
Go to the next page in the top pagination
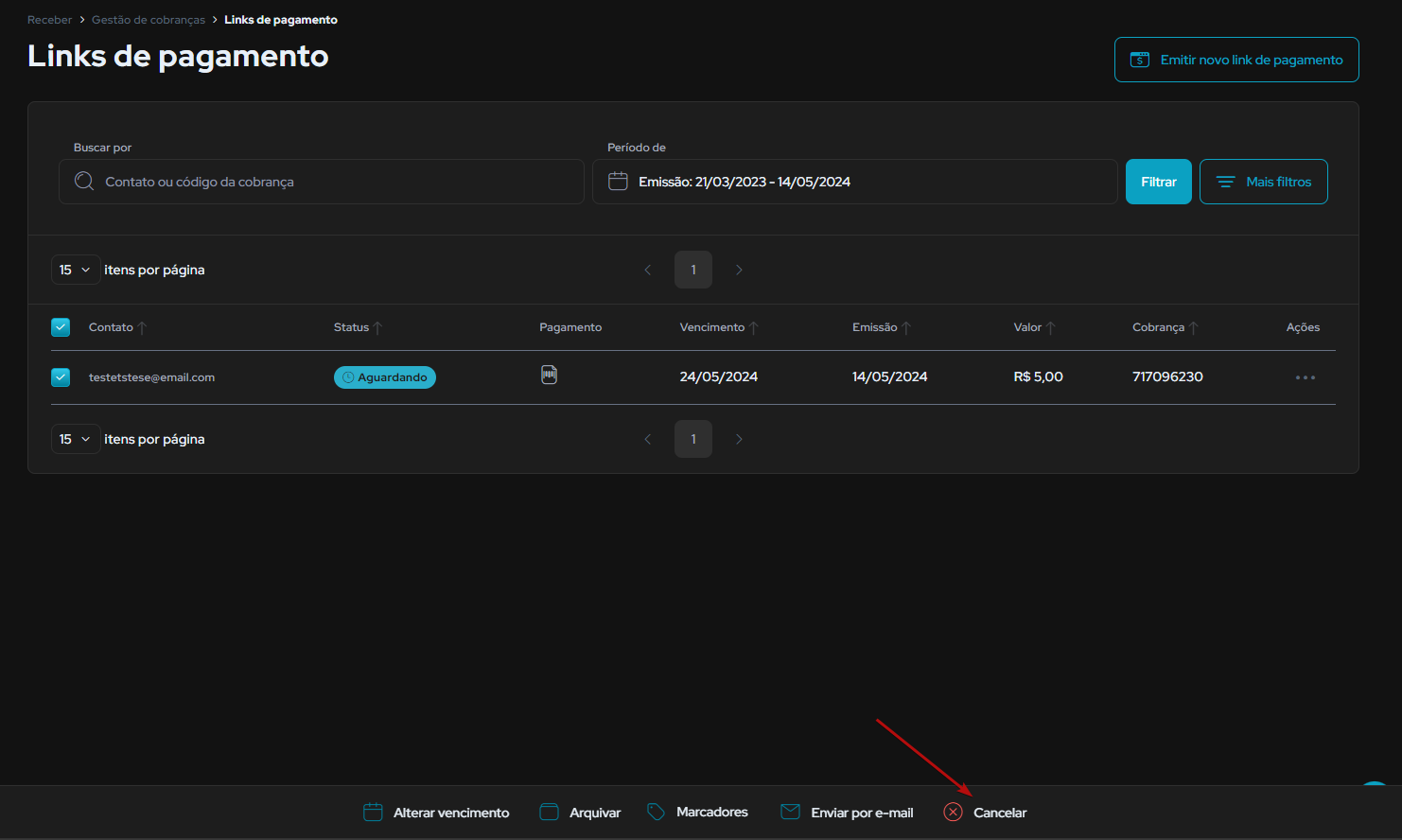(739, 270)
